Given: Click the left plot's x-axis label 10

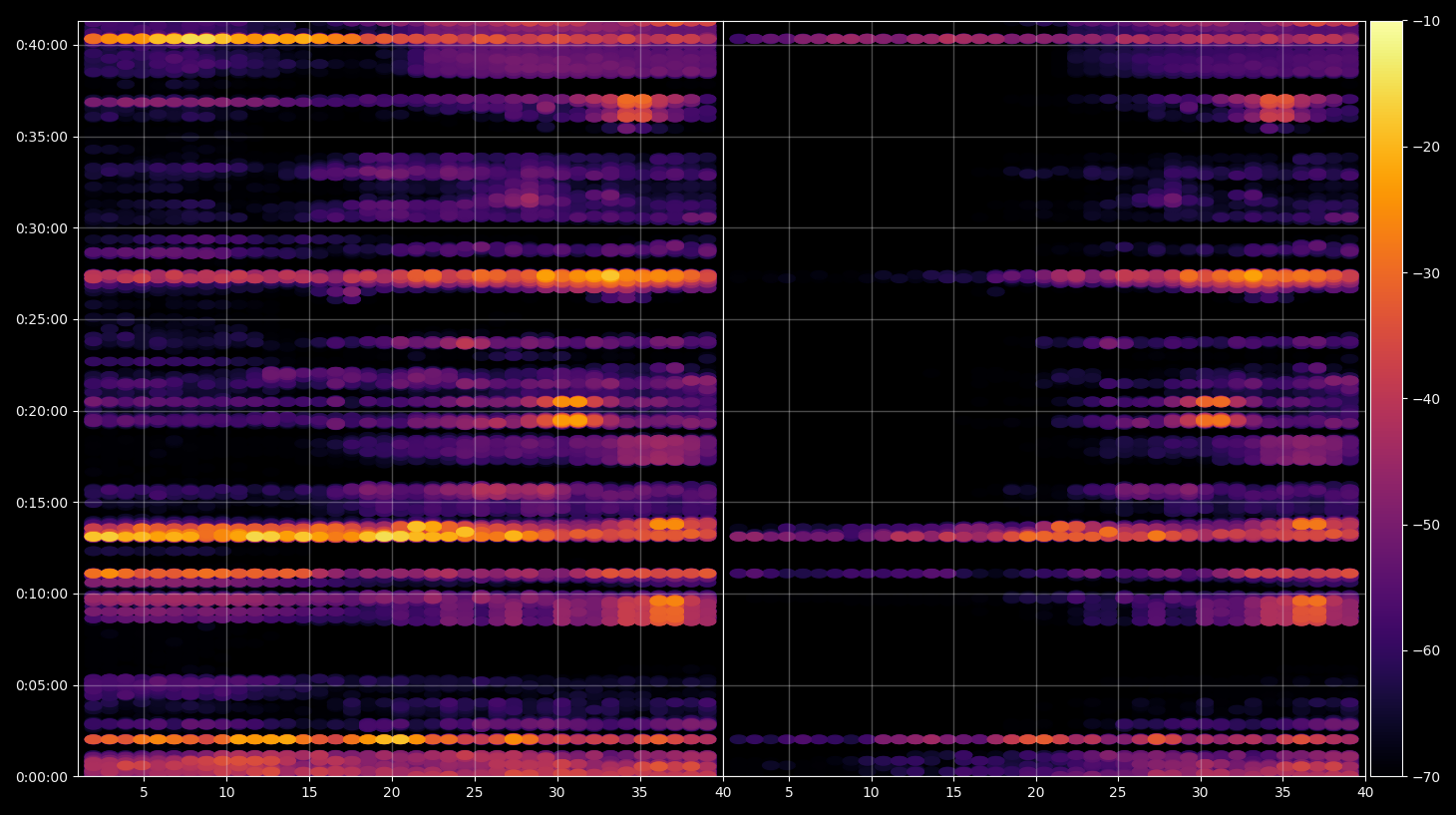Looking at the screenshot, I should (x=226, y=793).
